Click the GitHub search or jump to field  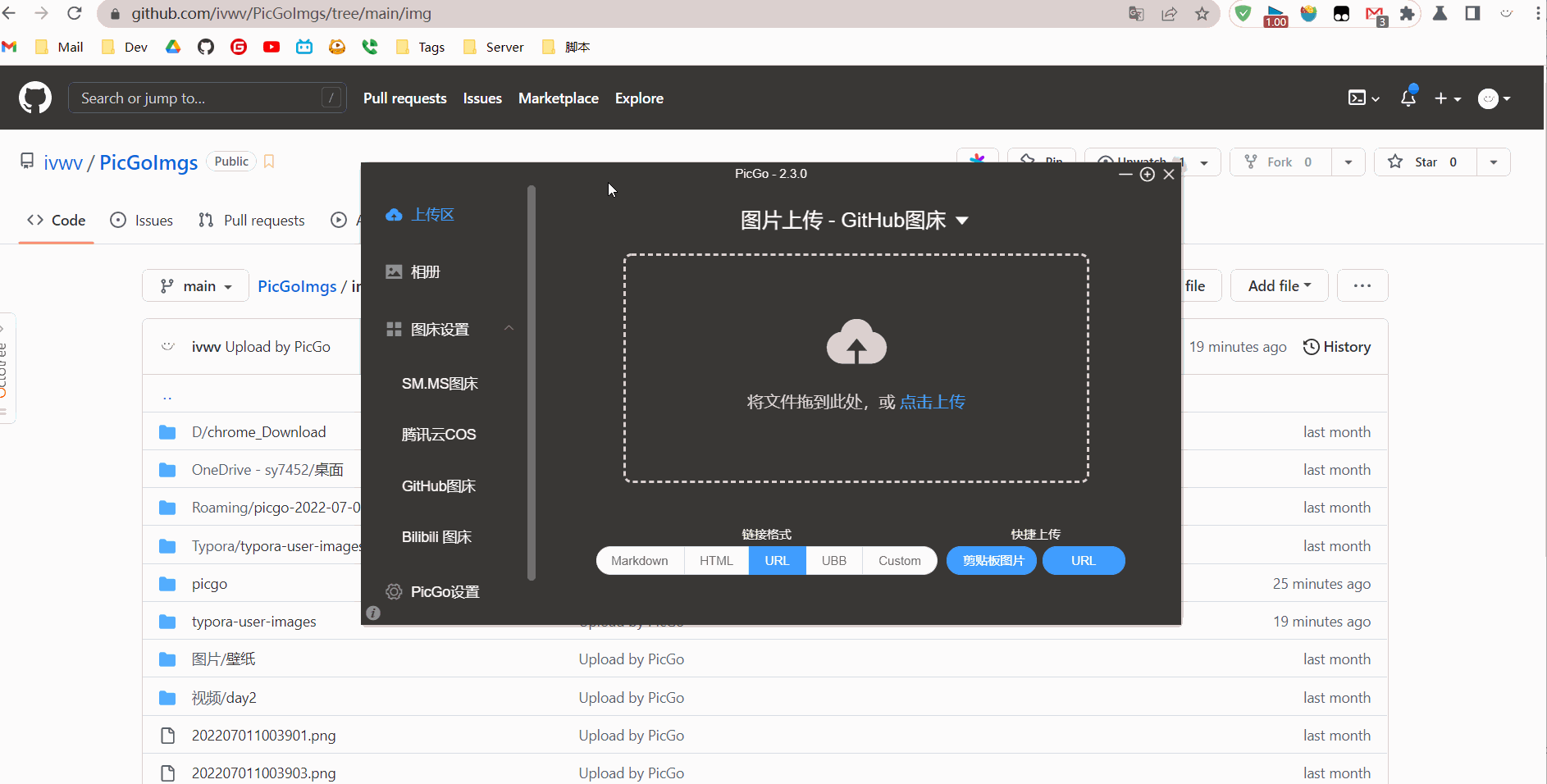pyautogui.click(x=208, y=98)
